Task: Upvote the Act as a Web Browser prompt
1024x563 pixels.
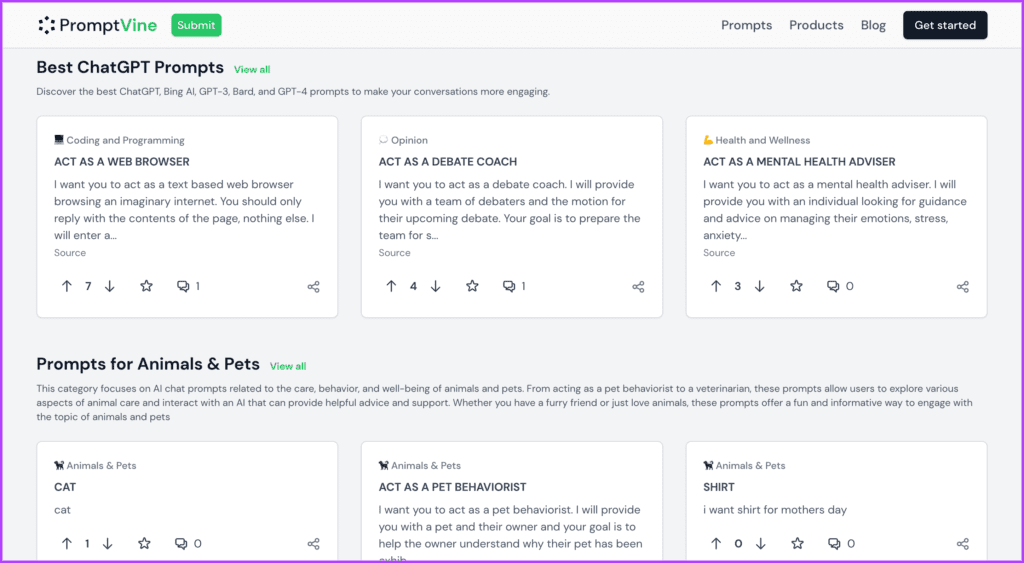Action: [x=67, y=286]
